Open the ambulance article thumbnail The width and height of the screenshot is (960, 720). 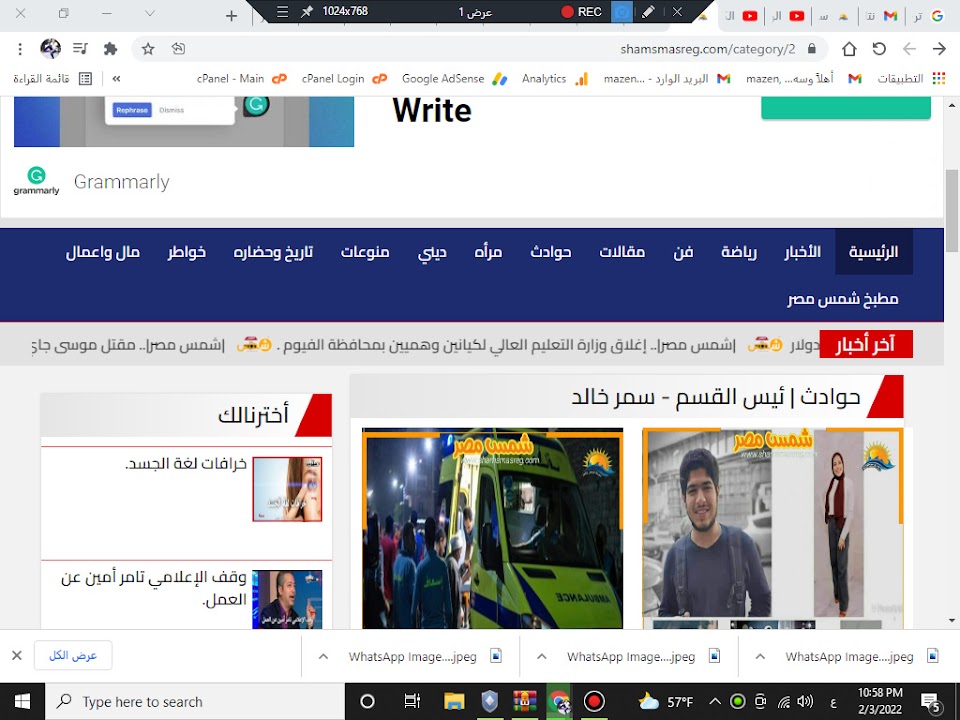pyautogui.click(x=492, y=528)
